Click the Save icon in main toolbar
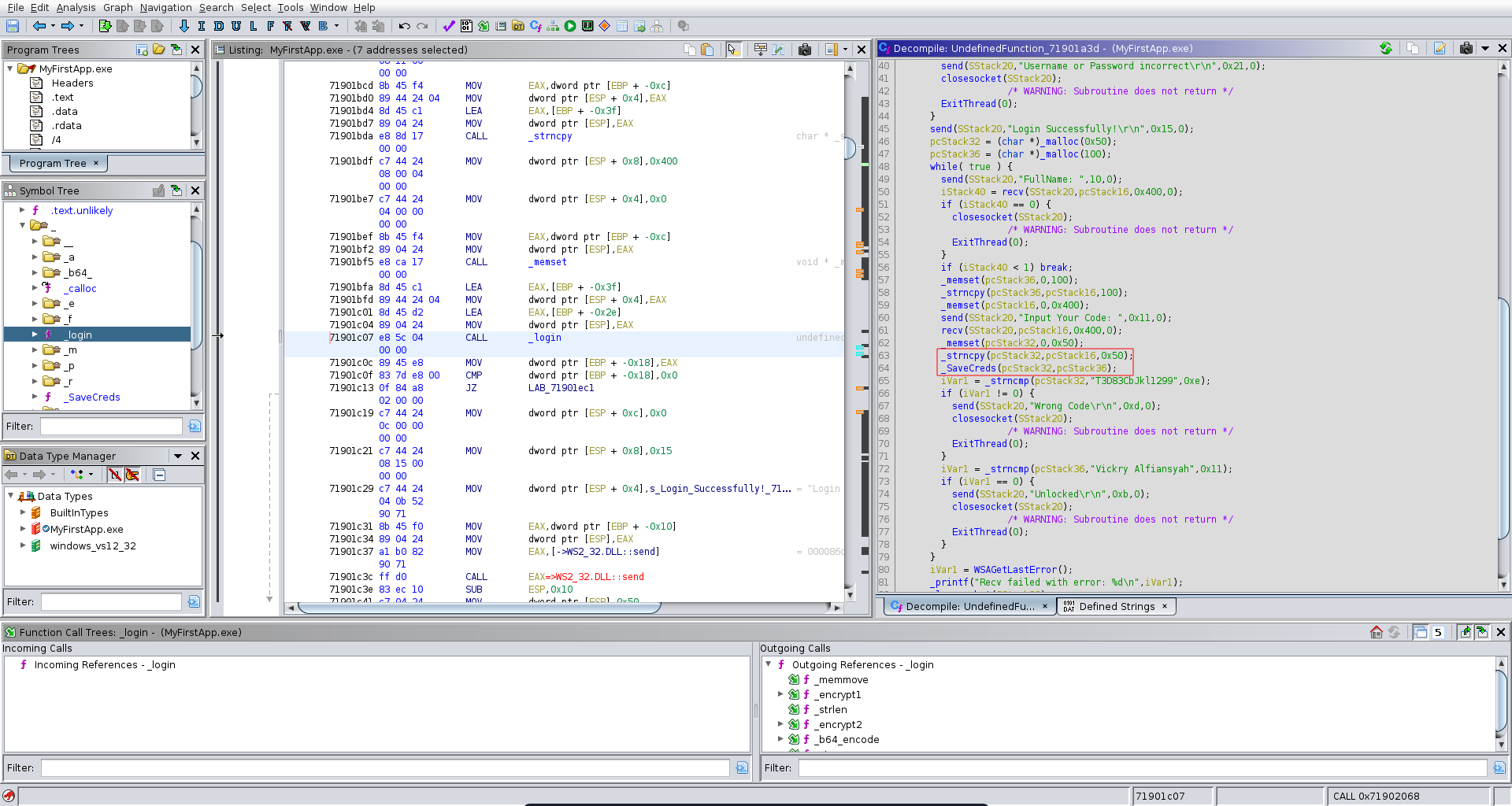Viewport: 1512px width, 806px height. tap(13, 26)
